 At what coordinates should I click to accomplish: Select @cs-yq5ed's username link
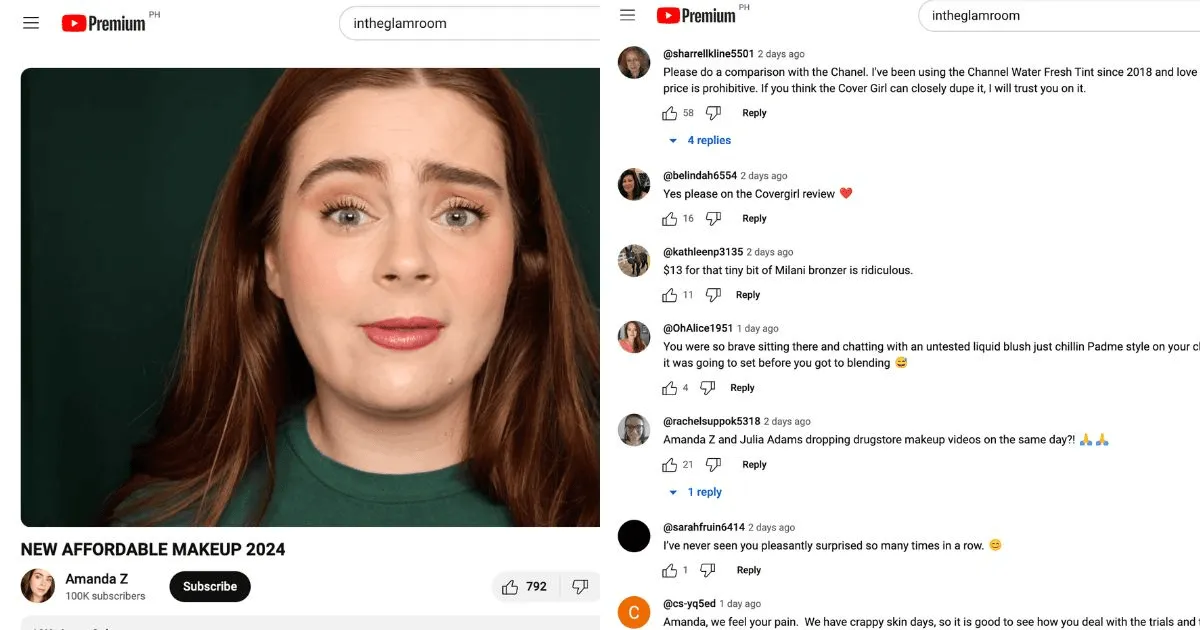[689, 603]
